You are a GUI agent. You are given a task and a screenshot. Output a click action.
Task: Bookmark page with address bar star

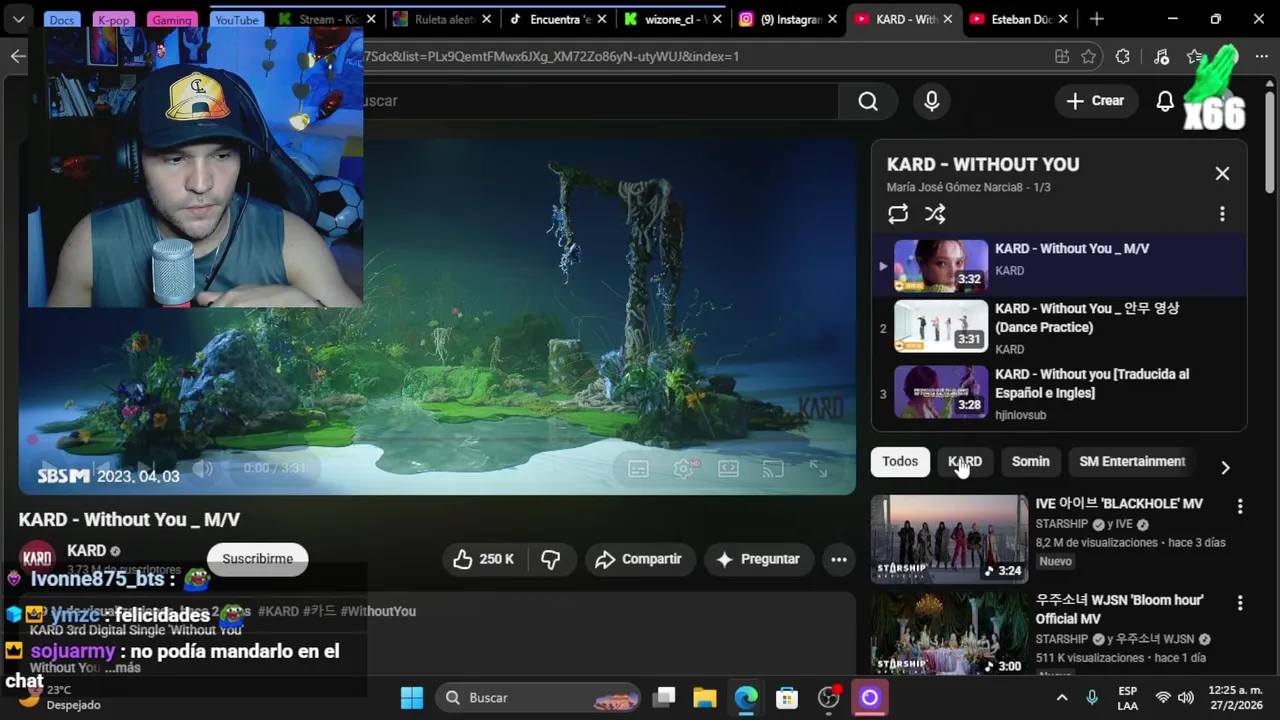point(1088,56)
